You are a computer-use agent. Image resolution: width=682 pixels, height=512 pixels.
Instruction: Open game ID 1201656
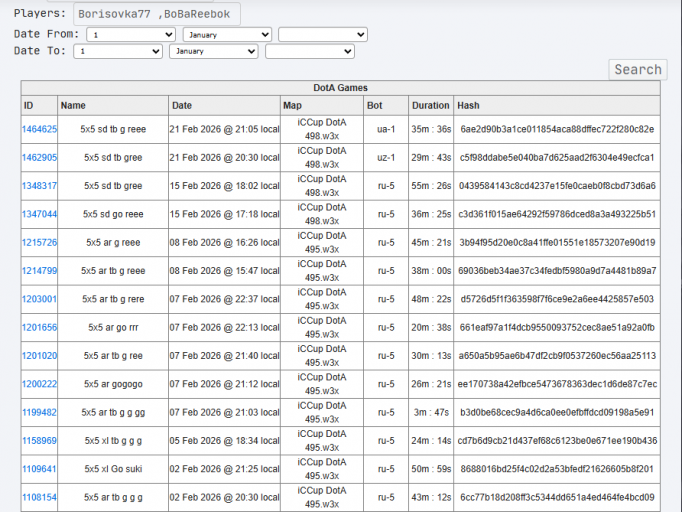tap(39, 327)
